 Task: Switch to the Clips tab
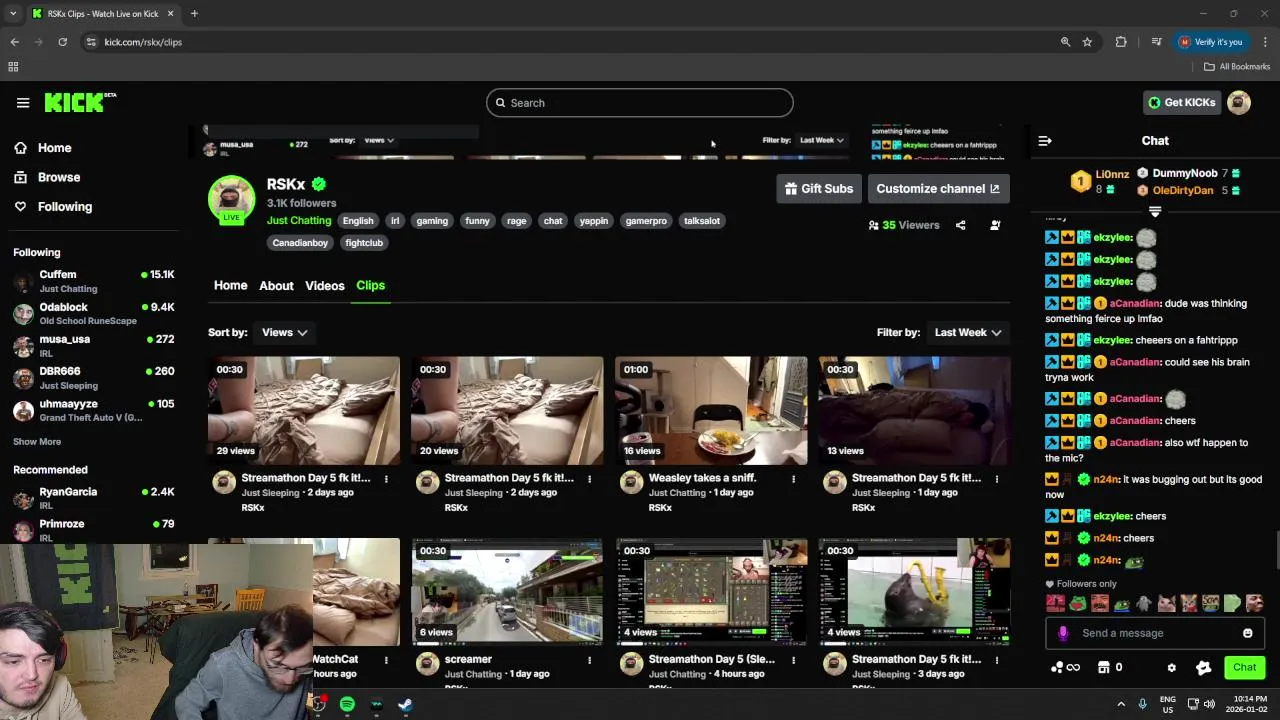point(370,286)
